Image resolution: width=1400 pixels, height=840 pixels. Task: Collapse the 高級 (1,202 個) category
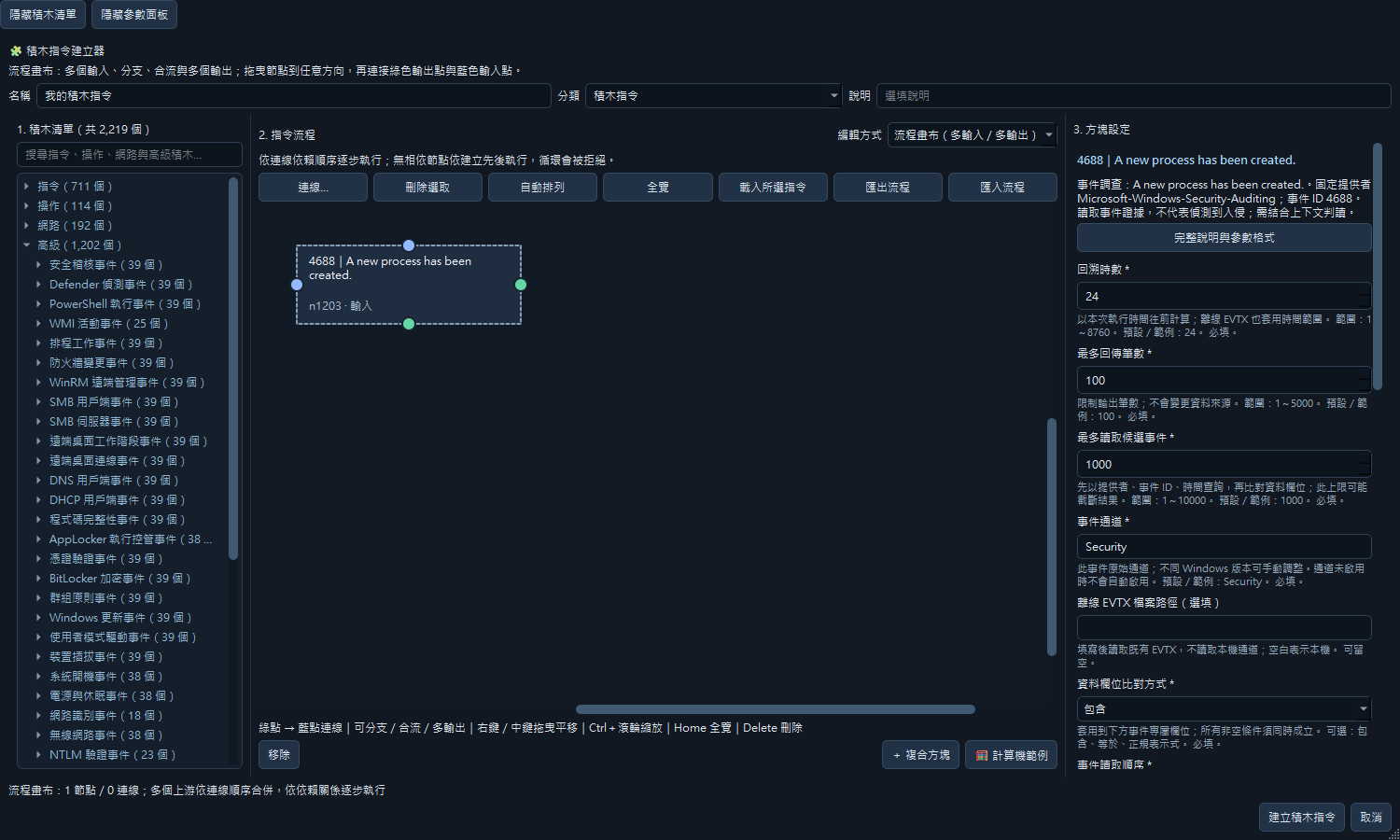(27, 245)
